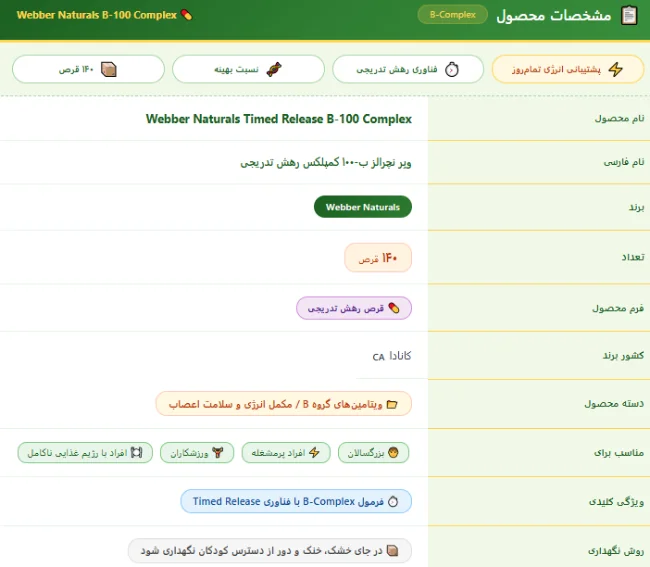Click the CA country code
The height and width of the screenshot is (567, 650).
[x=378, y=357]
